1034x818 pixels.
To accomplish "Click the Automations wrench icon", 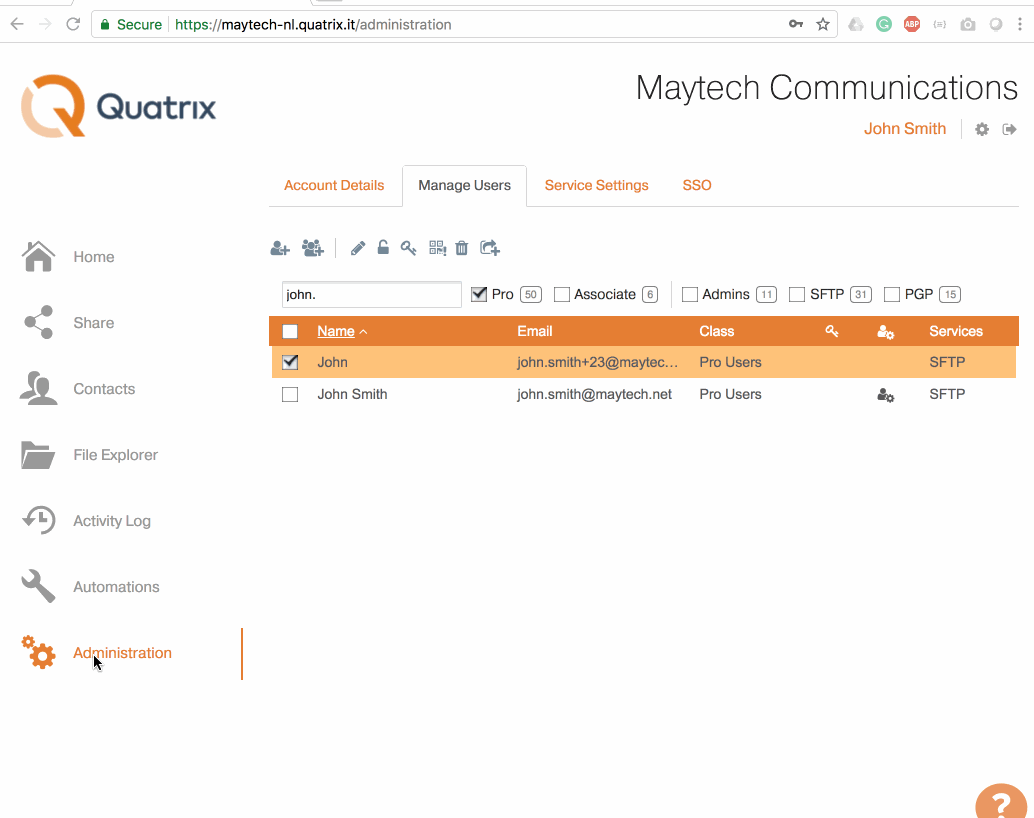I will 38,586.
